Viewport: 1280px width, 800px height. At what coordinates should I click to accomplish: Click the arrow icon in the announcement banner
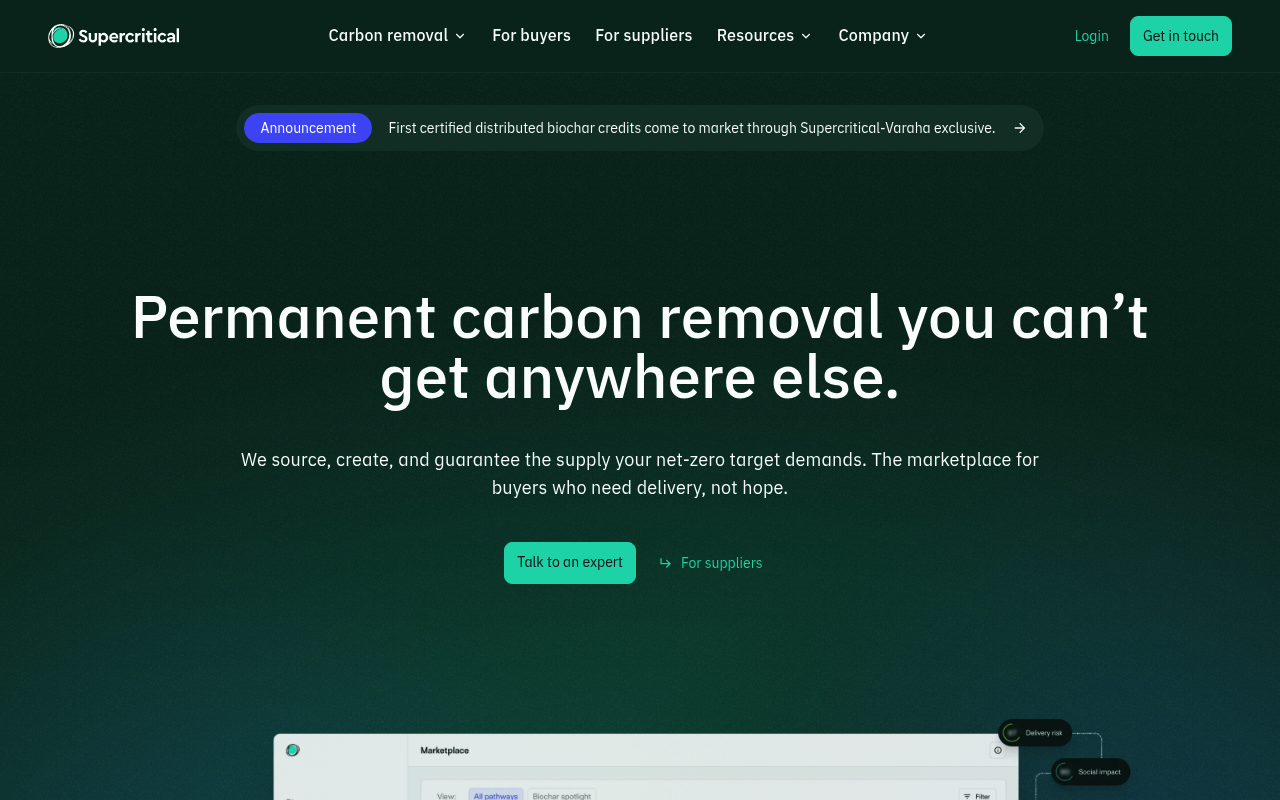tap(1020, 128)
